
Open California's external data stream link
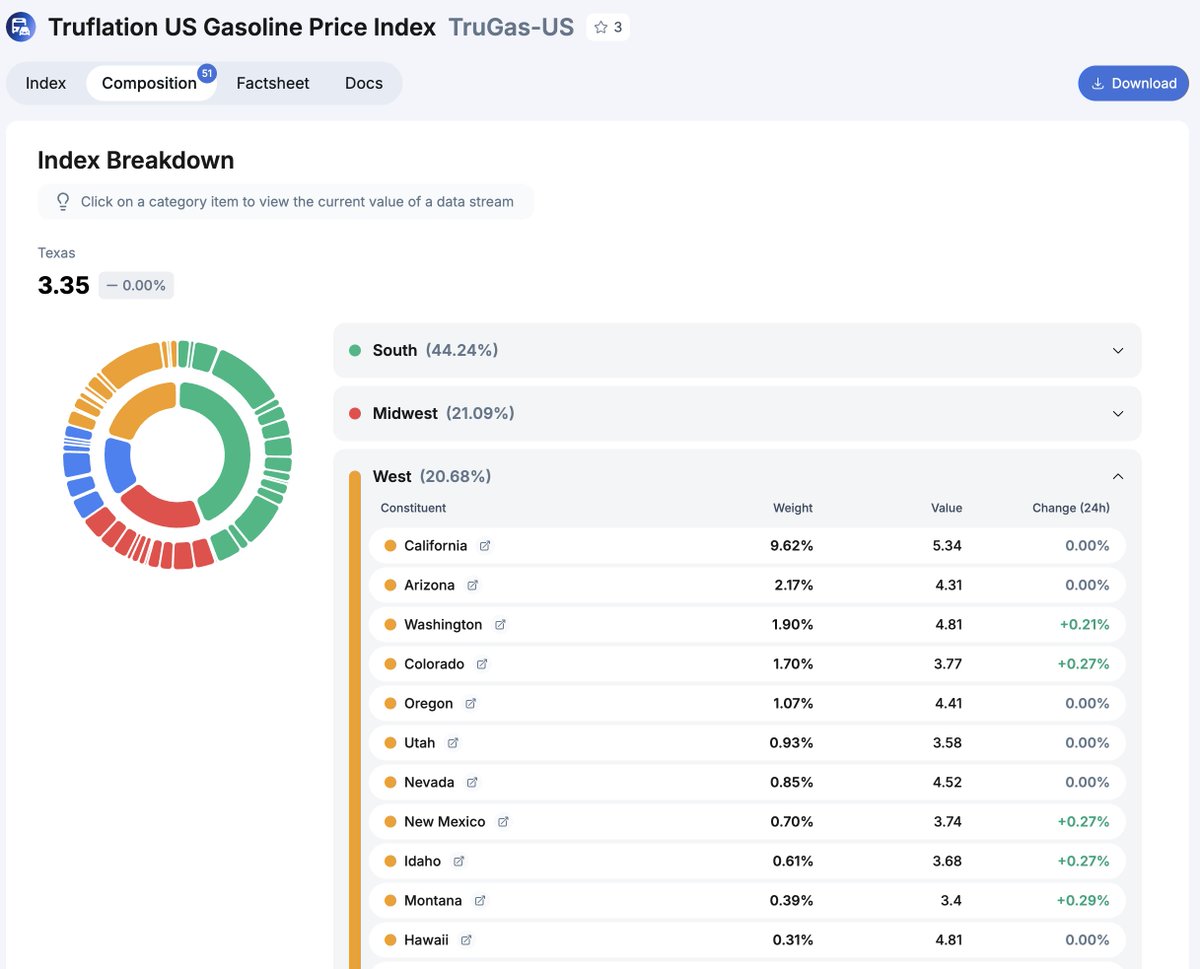click(x=485, y=545)
